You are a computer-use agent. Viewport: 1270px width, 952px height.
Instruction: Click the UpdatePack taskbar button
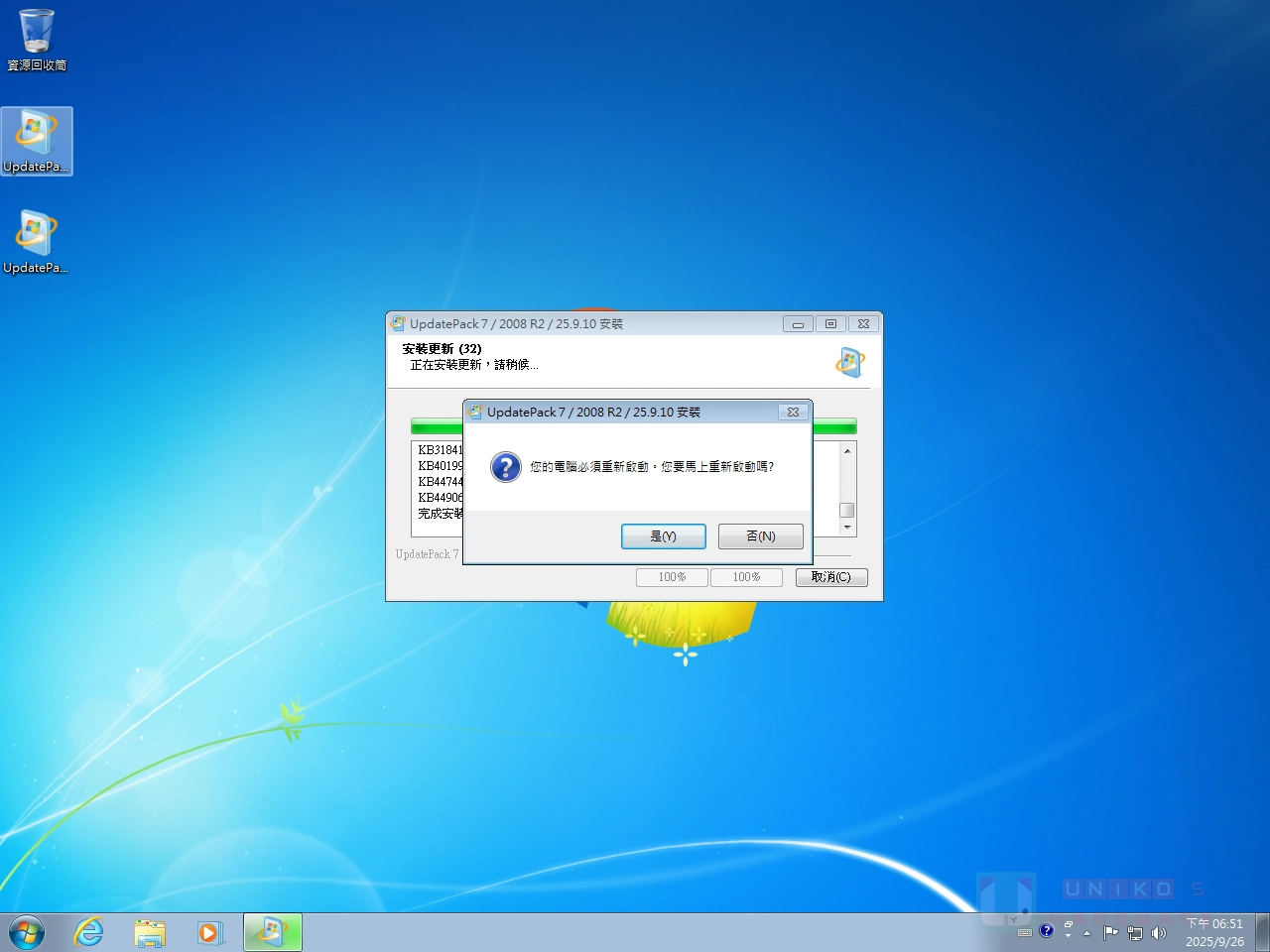pos(273,933)
